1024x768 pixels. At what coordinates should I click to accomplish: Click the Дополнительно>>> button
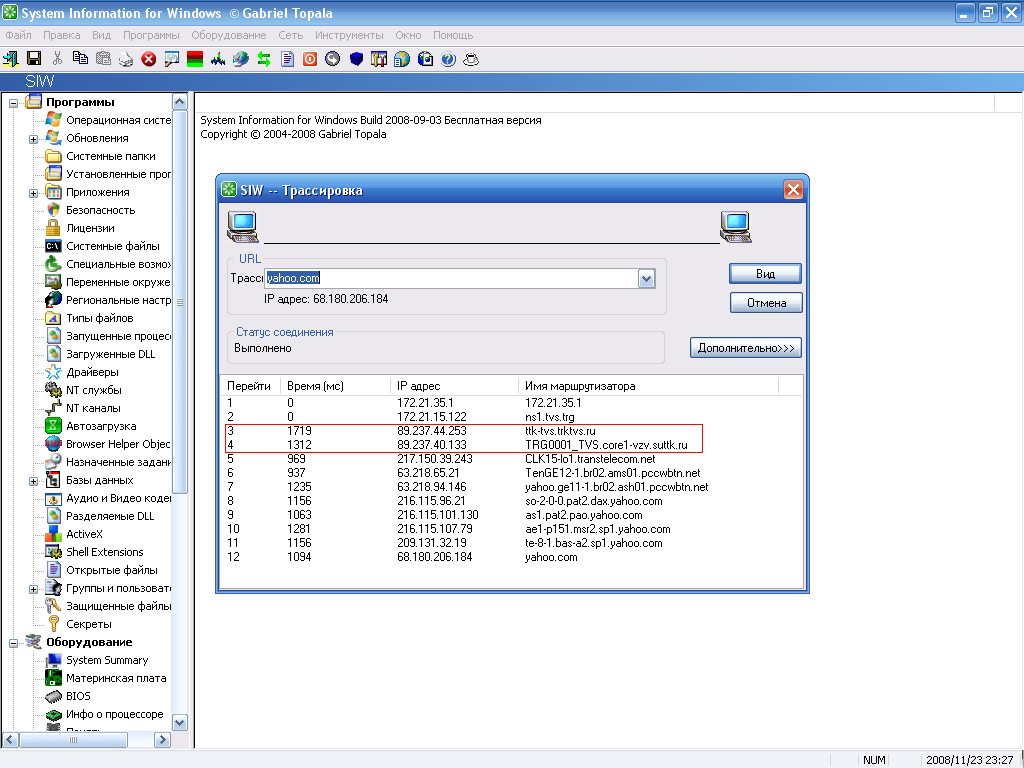coord(745,348)
